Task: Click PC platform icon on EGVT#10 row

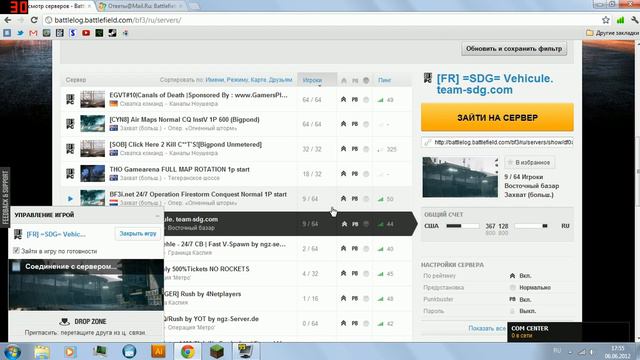Action: pos(70,99)
